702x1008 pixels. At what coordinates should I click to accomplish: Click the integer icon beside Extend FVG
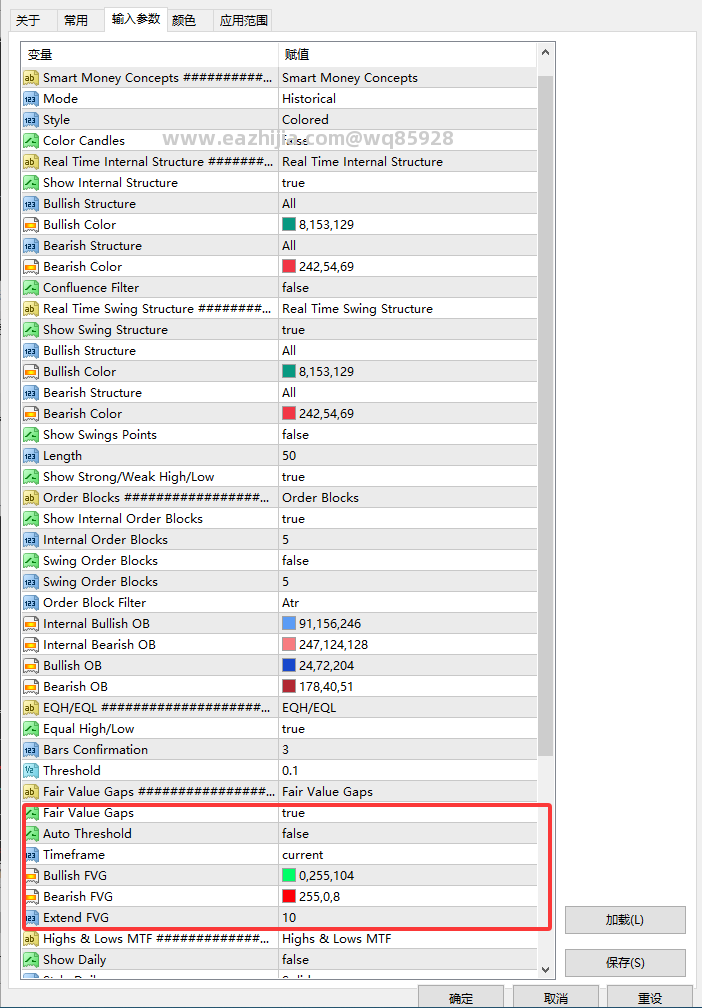pyautogui.click(x=31, y=918)
